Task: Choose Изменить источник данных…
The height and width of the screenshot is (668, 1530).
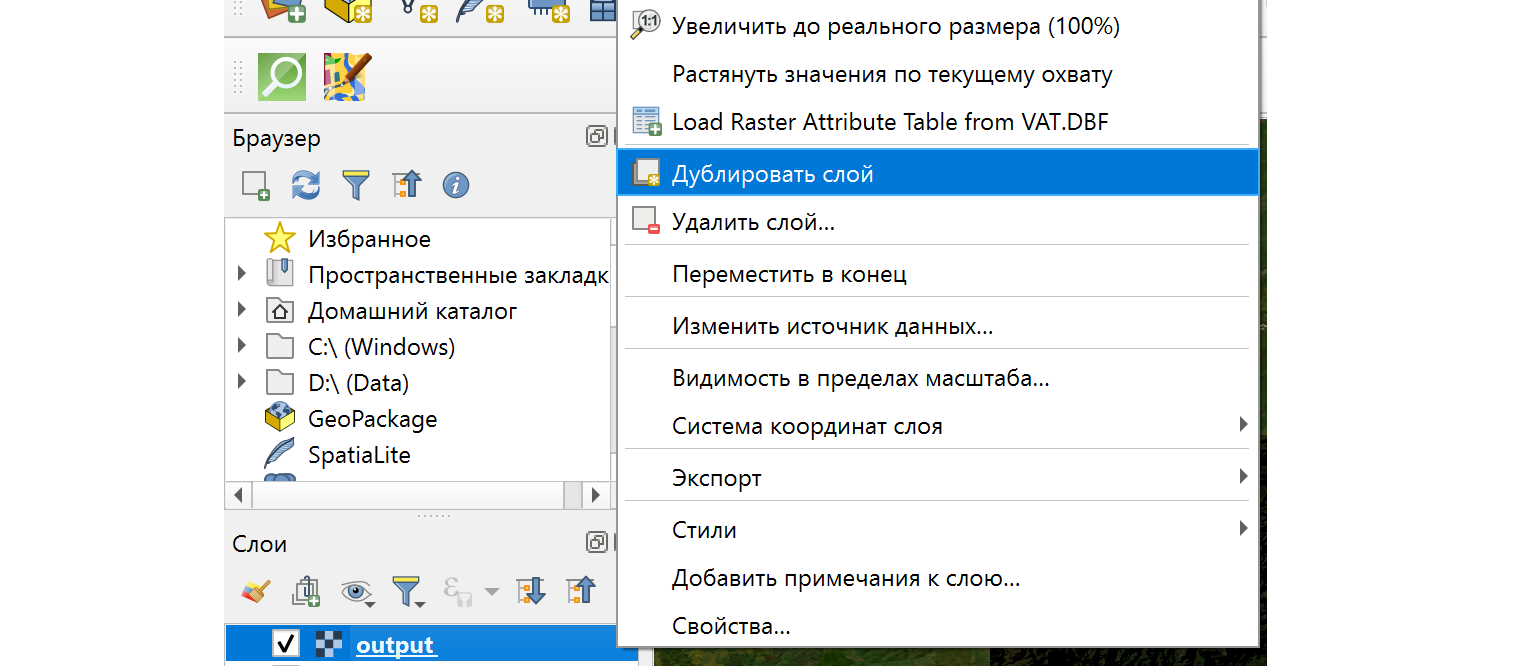Action: 938,326
